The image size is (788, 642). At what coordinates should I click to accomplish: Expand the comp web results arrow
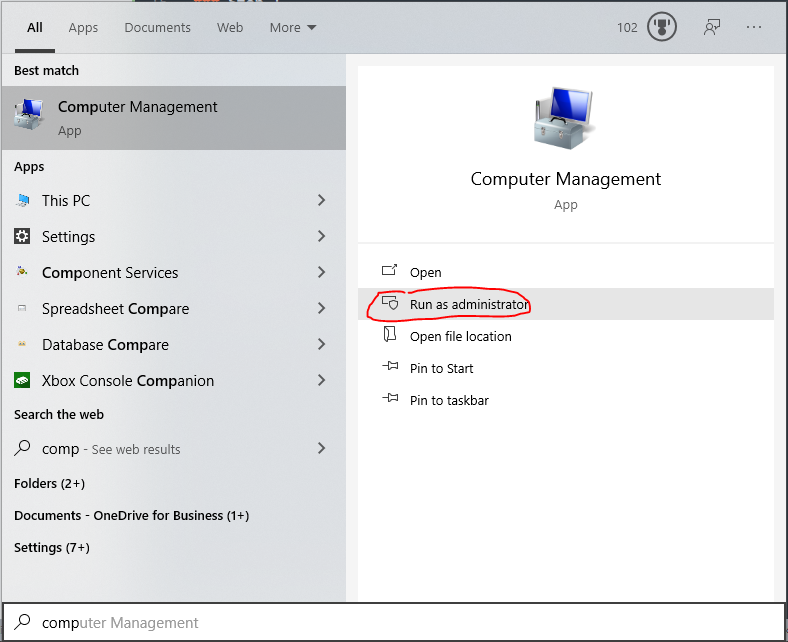(x=322, y=448)
